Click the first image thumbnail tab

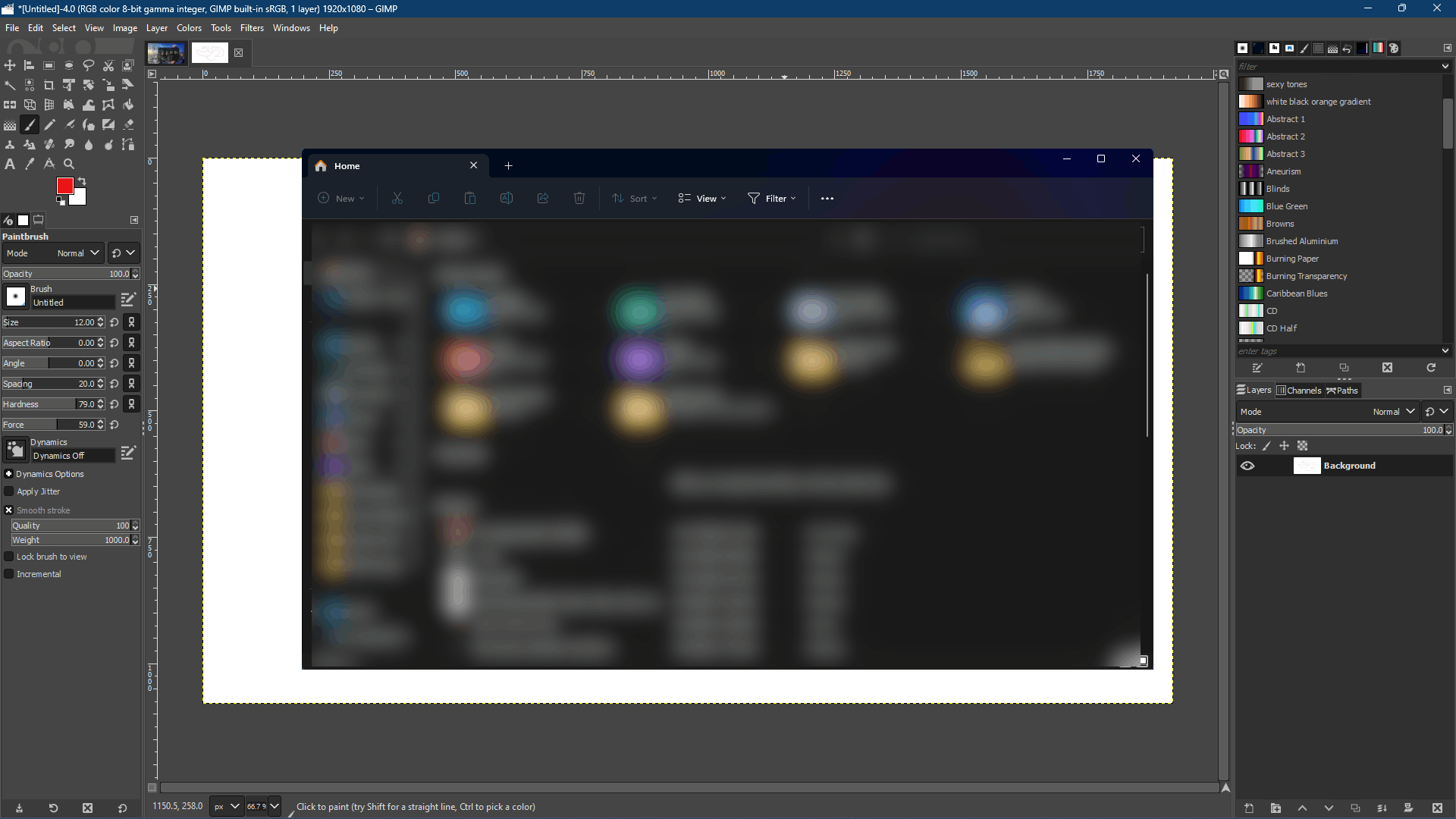click(x=166, y=53)
